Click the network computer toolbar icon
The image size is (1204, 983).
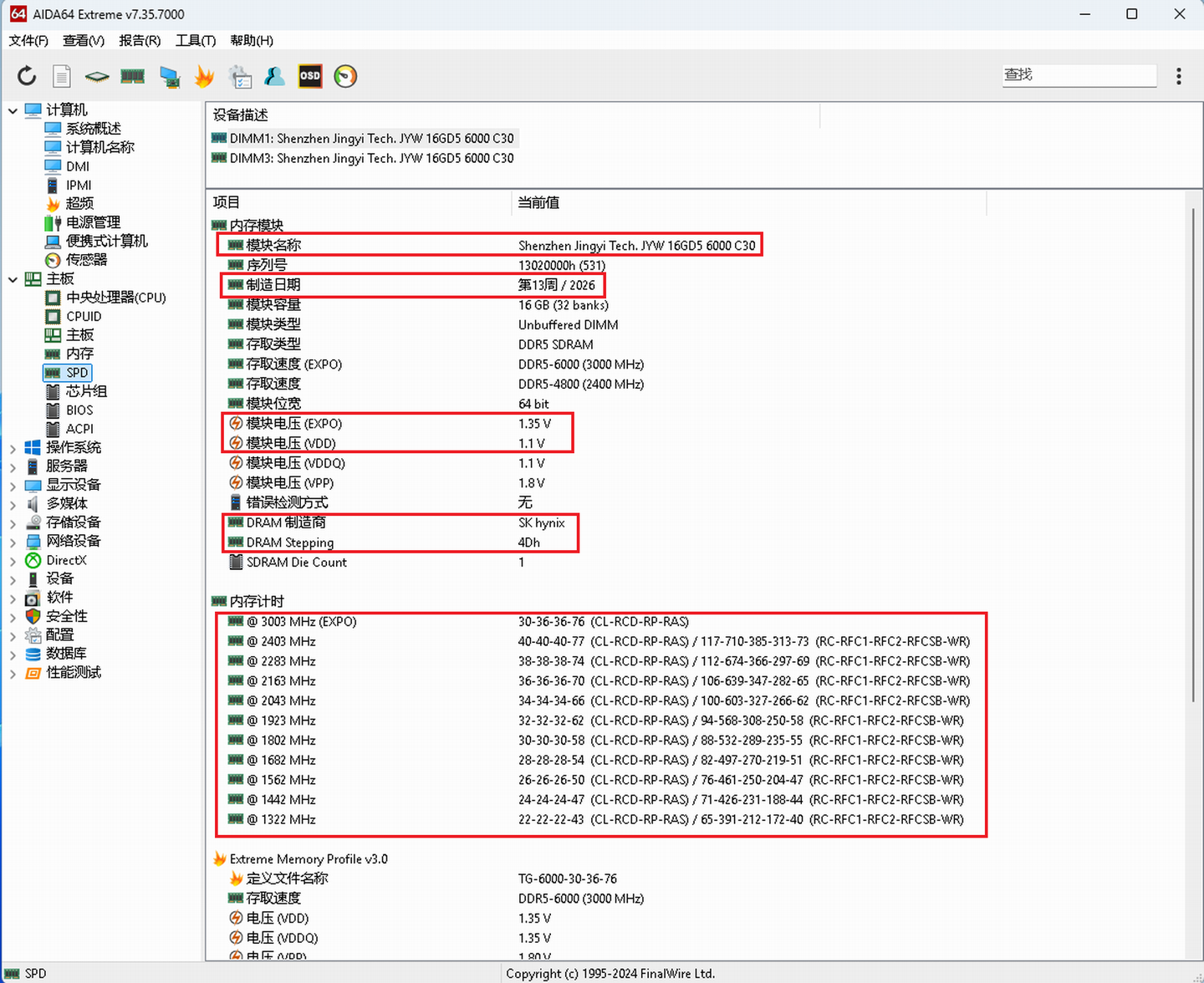170,77
